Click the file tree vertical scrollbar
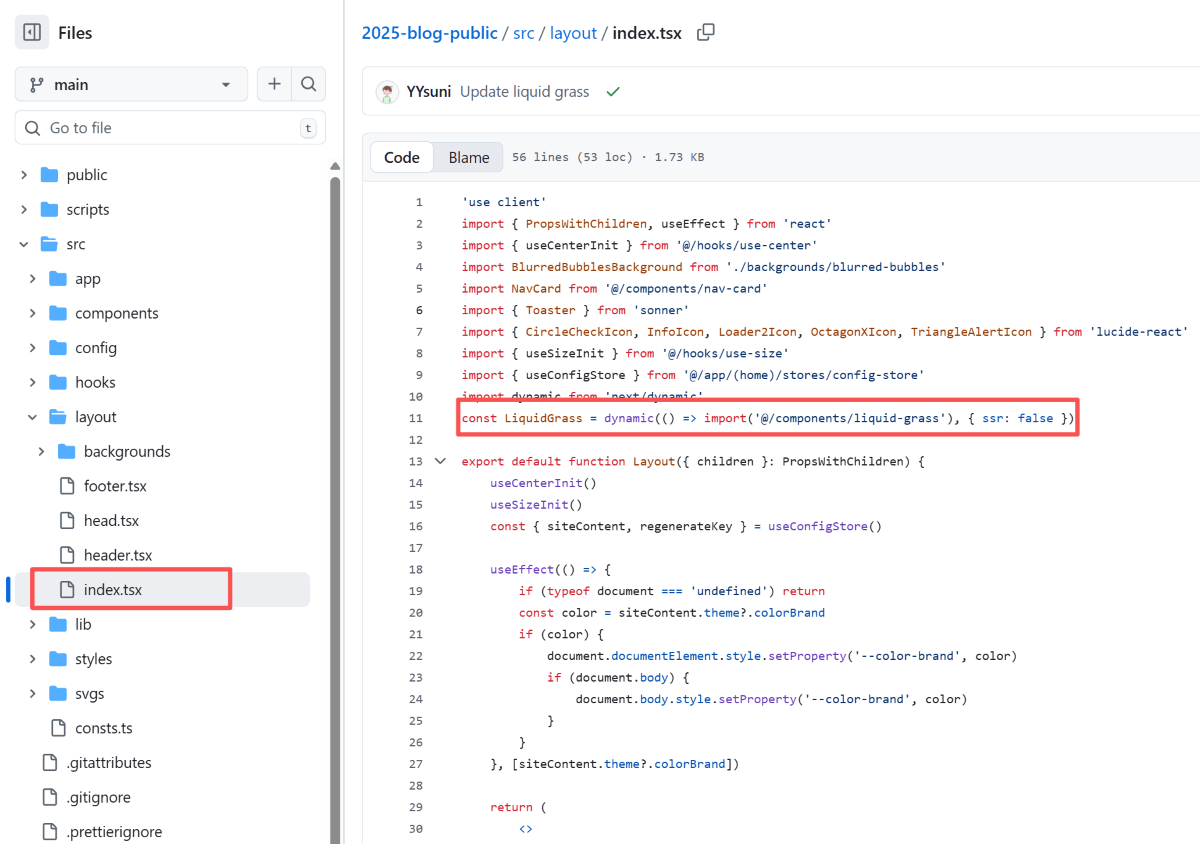 (x=335, y=500)
